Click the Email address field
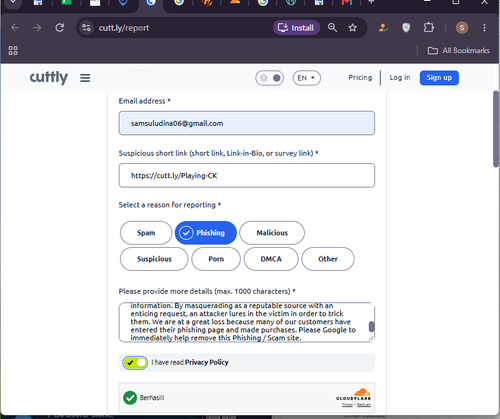Image resolution: width=500 pixels, height=419 pixels. (247, 123)
